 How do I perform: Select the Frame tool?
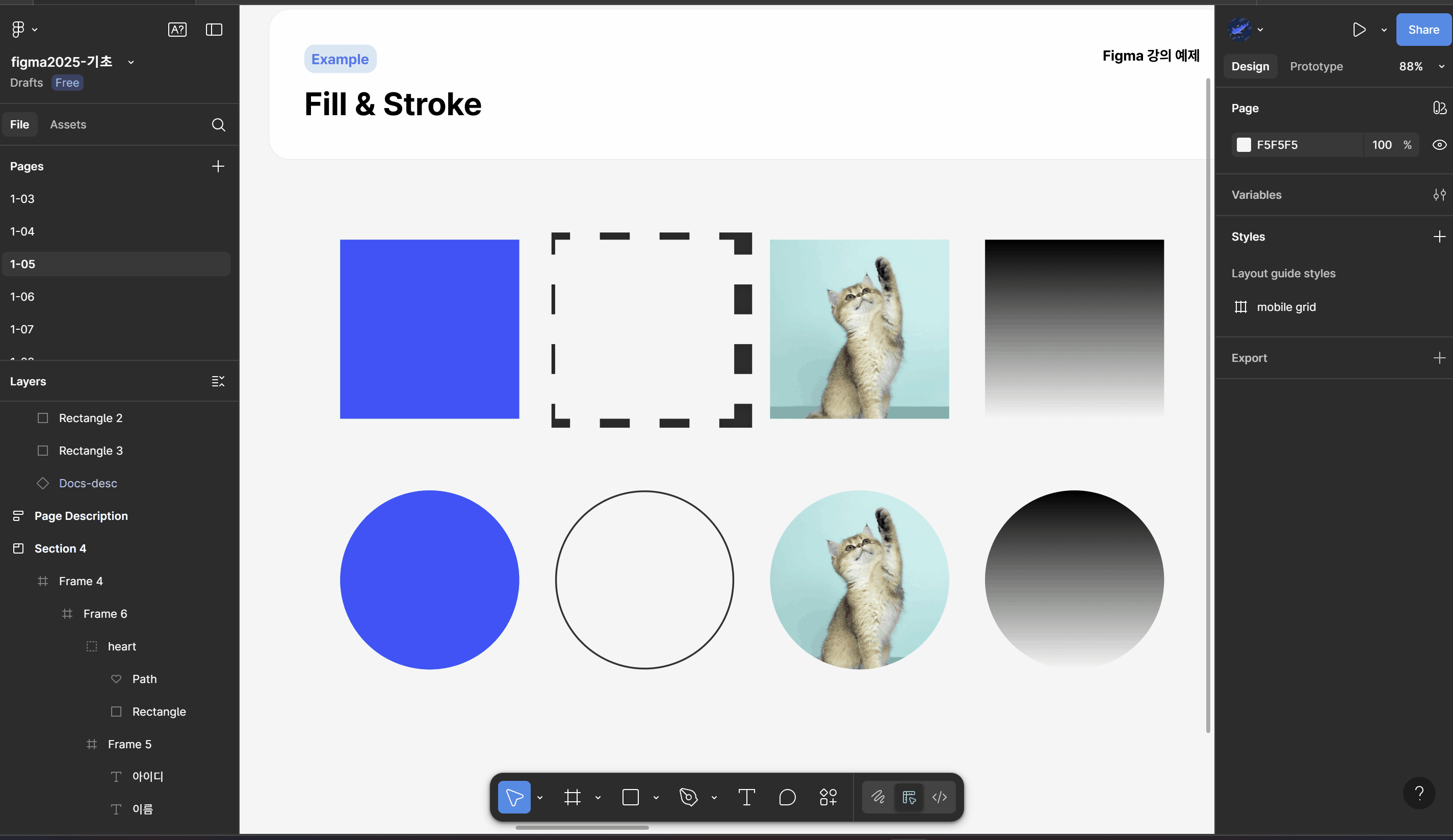572,797
